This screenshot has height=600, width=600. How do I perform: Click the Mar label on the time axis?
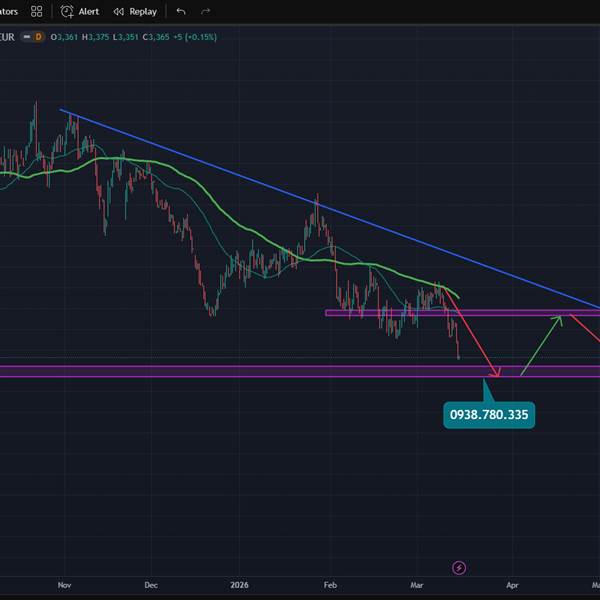pos(417,585)
